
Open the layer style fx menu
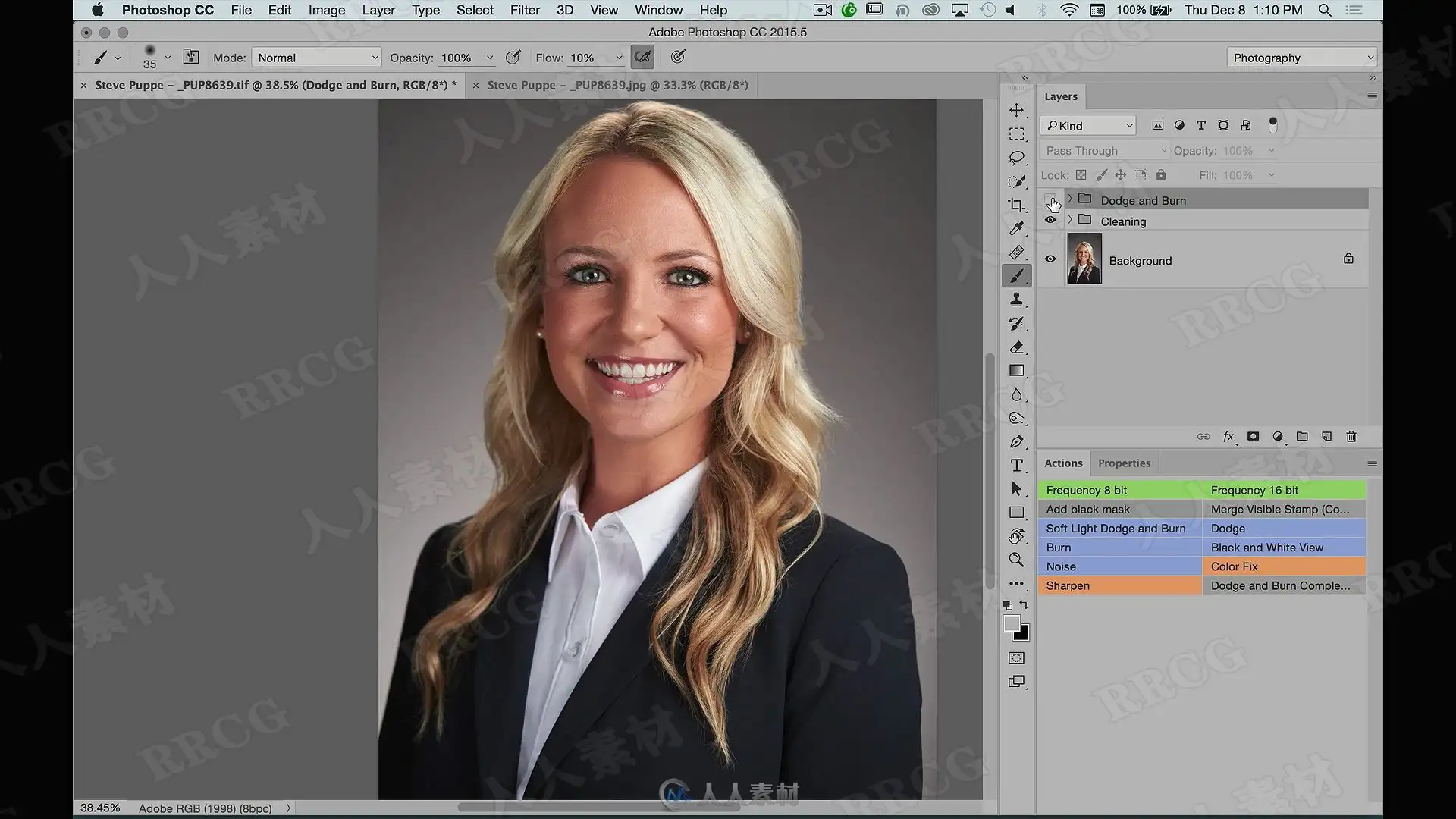1228,437
